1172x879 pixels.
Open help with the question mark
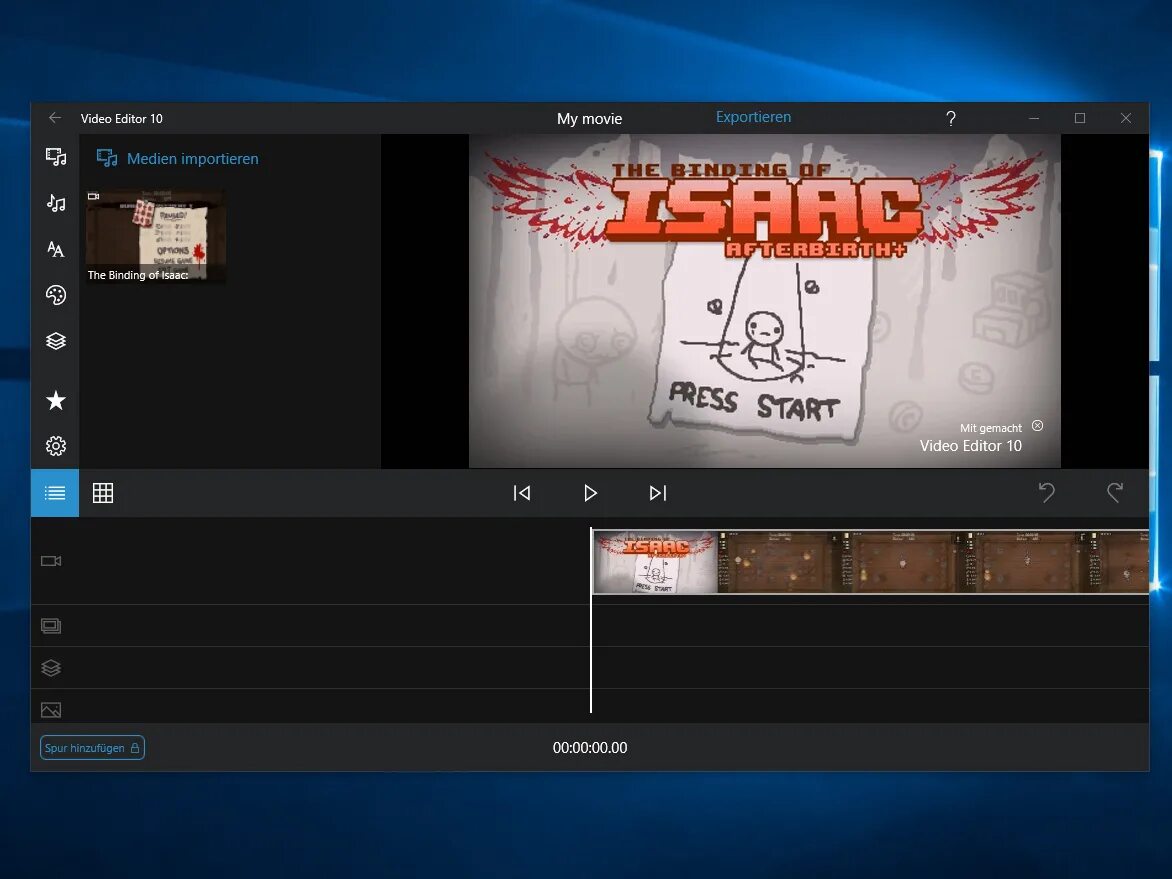pyautogui.click(x=951, y=118)
